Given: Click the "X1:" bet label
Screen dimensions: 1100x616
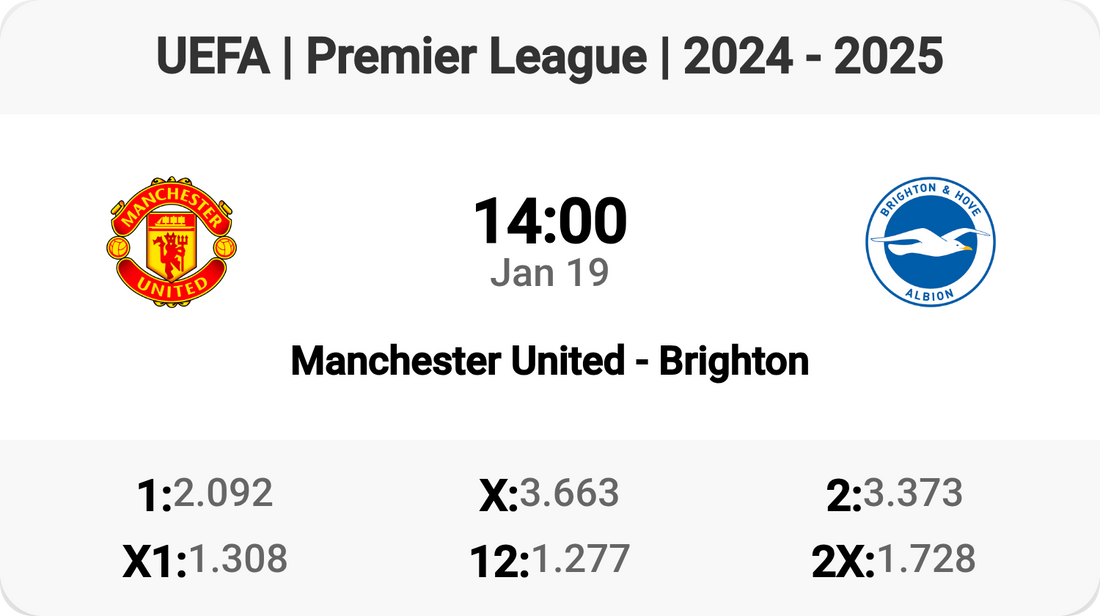Looking at the screenshot, I should [x=155, y=562].
